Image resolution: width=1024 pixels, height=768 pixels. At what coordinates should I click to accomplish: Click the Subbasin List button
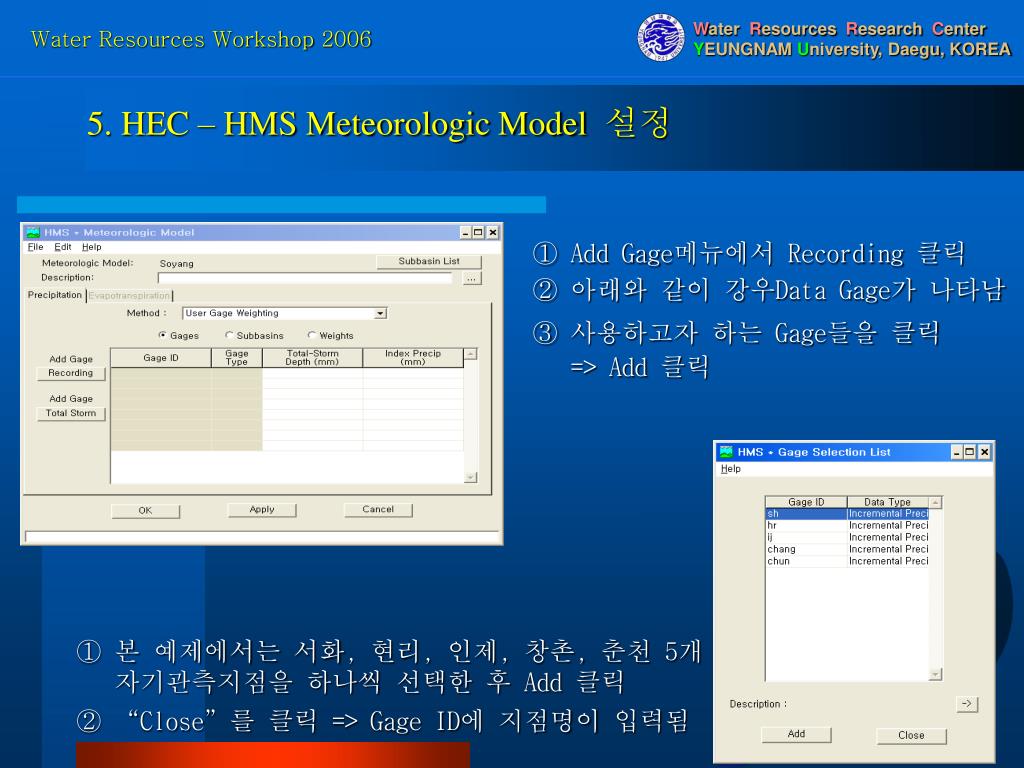coord(429,261)
